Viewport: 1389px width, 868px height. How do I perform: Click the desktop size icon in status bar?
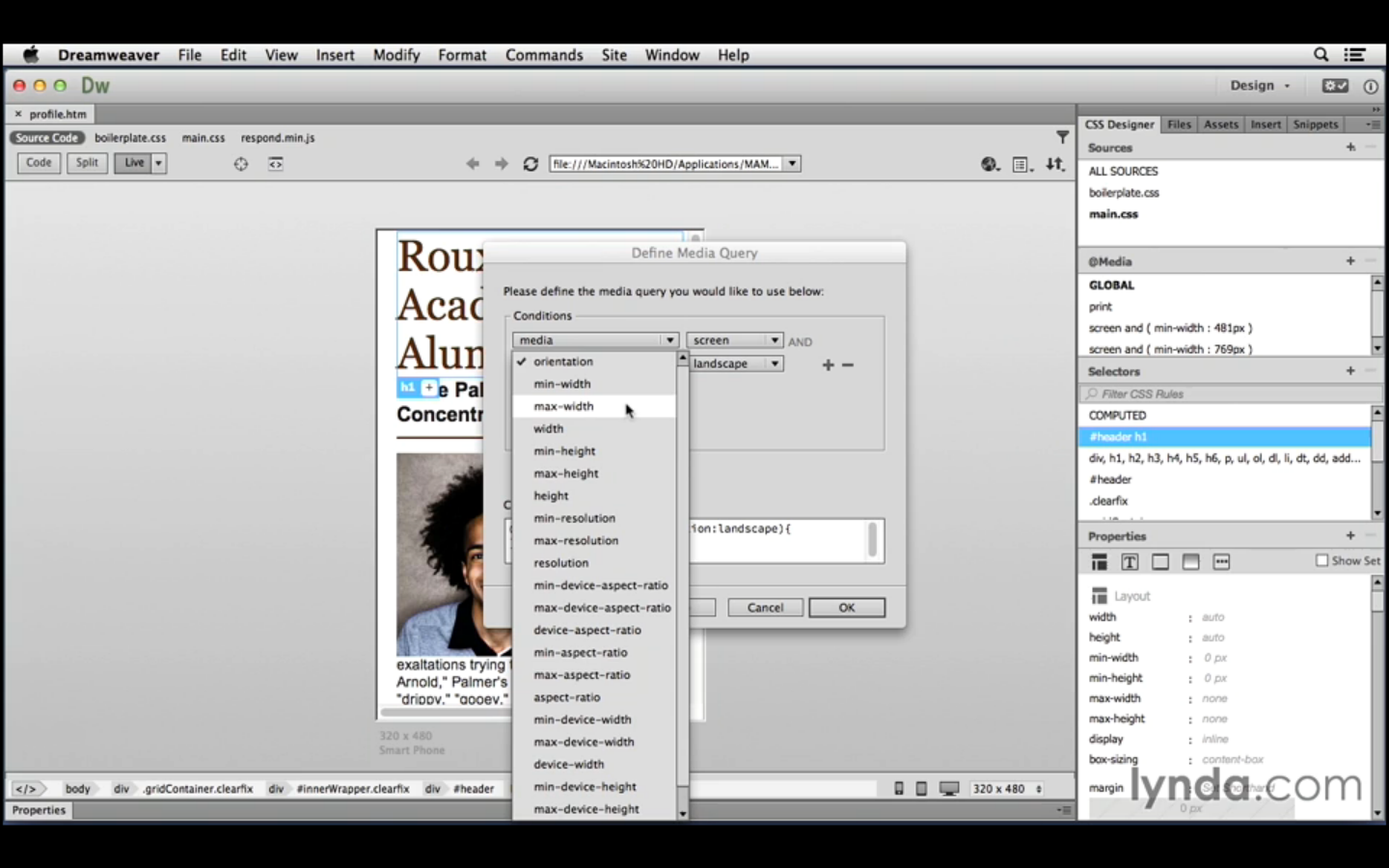click(x=949, y=789)
